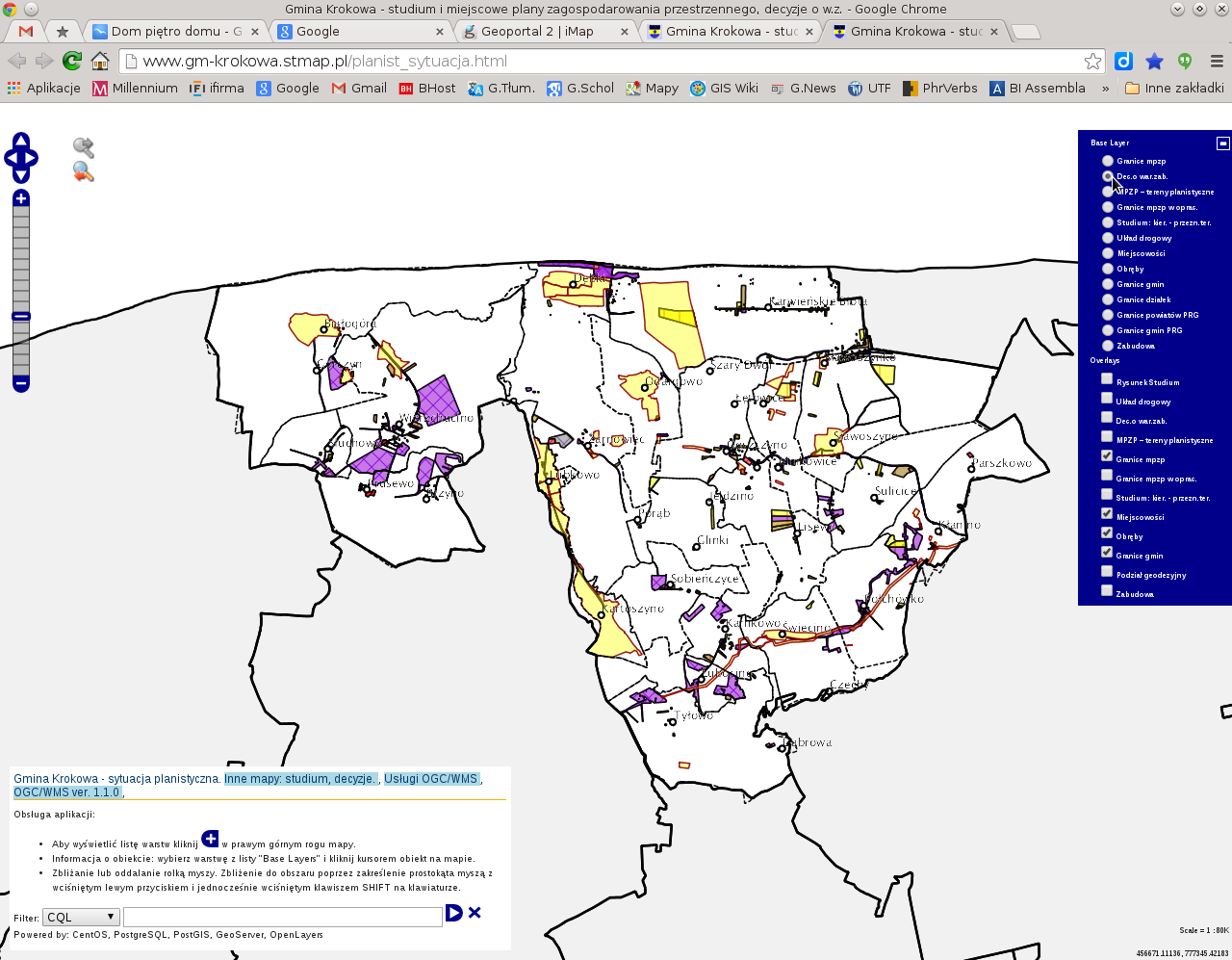Select base layer radio Granice mpzp
The image size is (1232, 960).
pos(1108,161)
